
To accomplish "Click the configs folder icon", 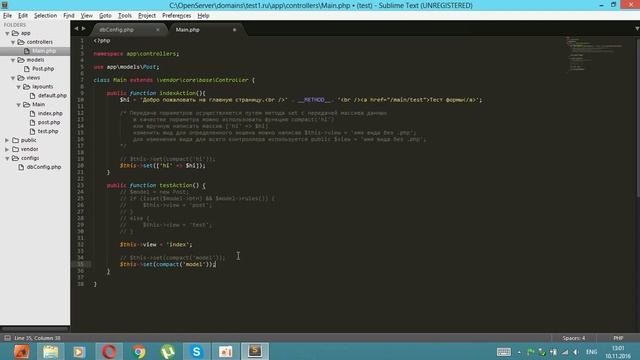I will [16, 158].
